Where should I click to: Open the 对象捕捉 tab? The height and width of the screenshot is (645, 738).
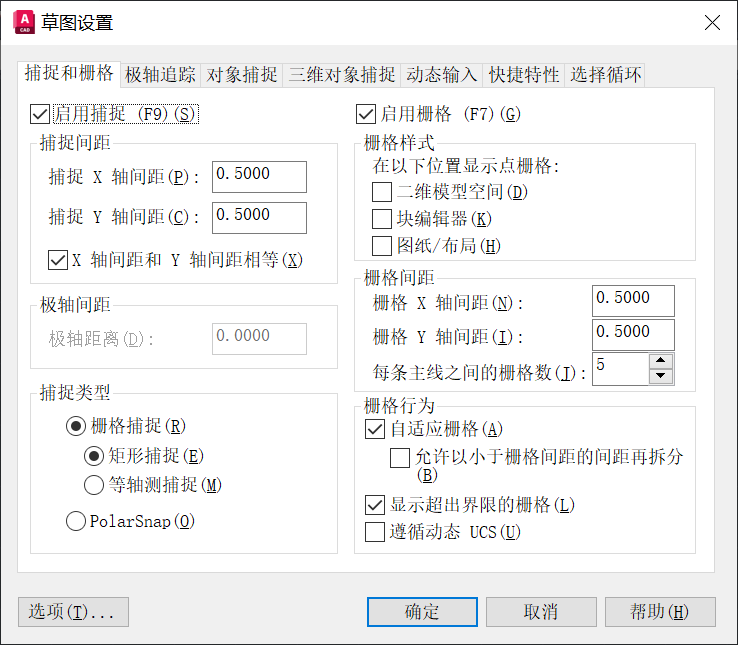(x=242, y=74)
